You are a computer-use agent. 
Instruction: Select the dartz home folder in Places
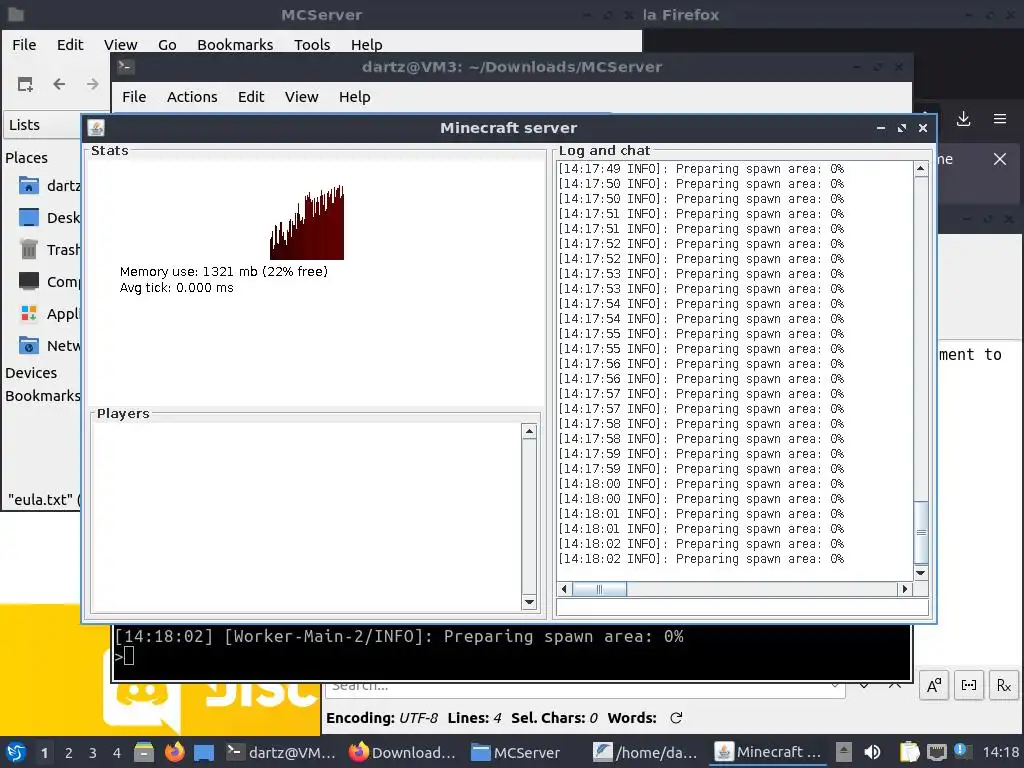[49, 186]
